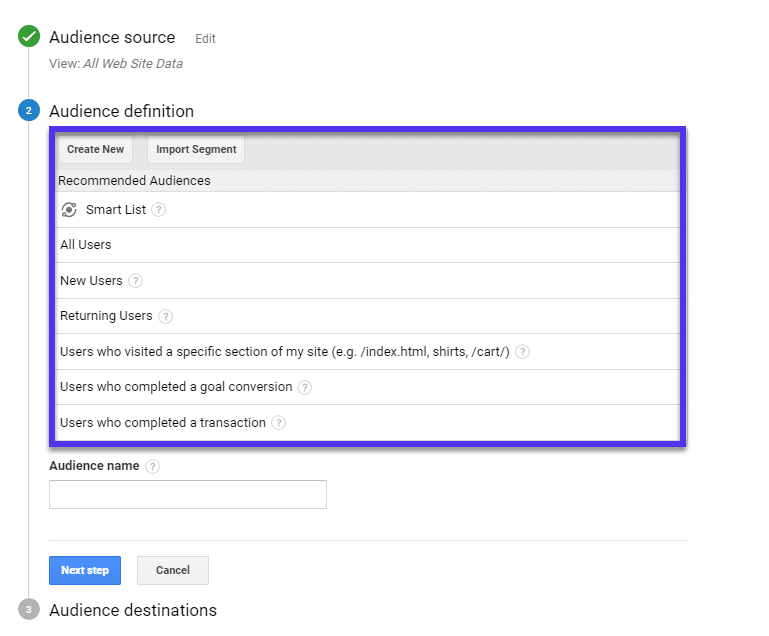Image resolution: width=769 pixels, height=636 pixels.
Task: Click the Smart List icon
Action: pyautogui.click(x=69, y=210)
